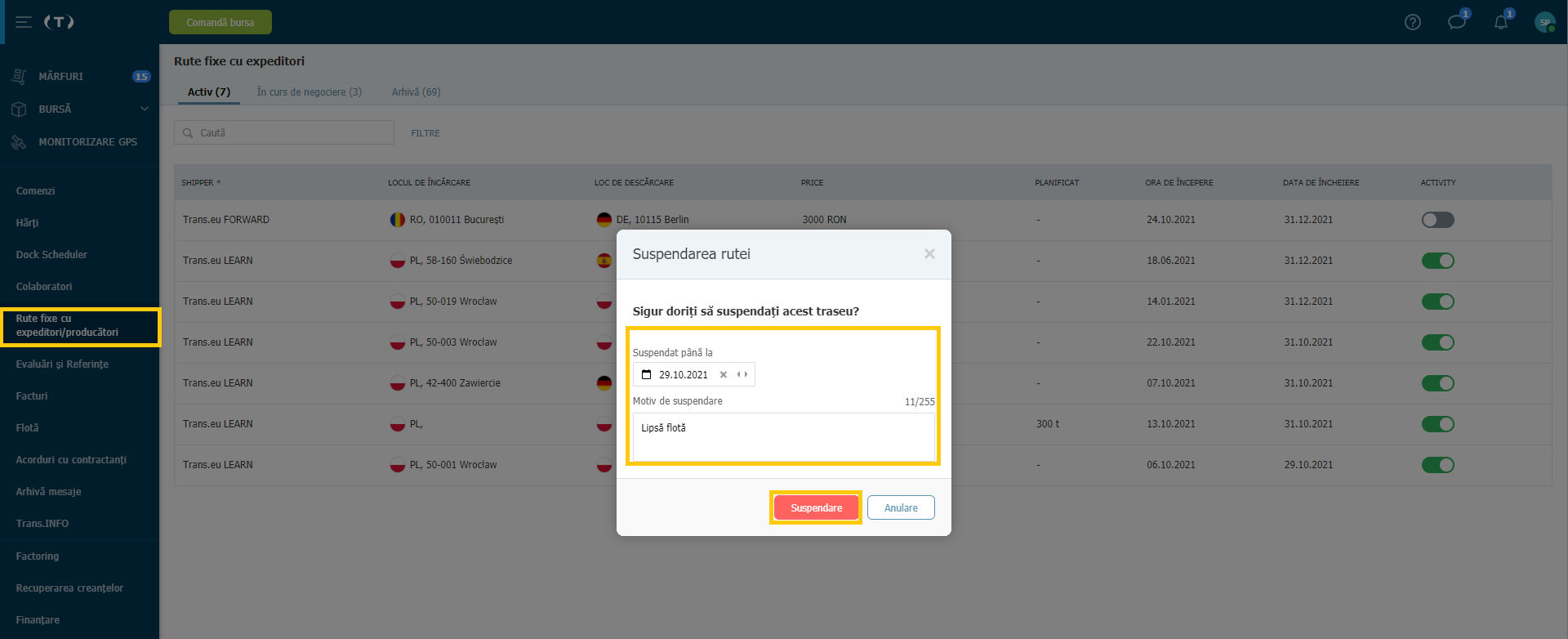Switch to În curs de negociere tab
The height and width of the screenshot is (639, 1568).
(x=309, y=92)
